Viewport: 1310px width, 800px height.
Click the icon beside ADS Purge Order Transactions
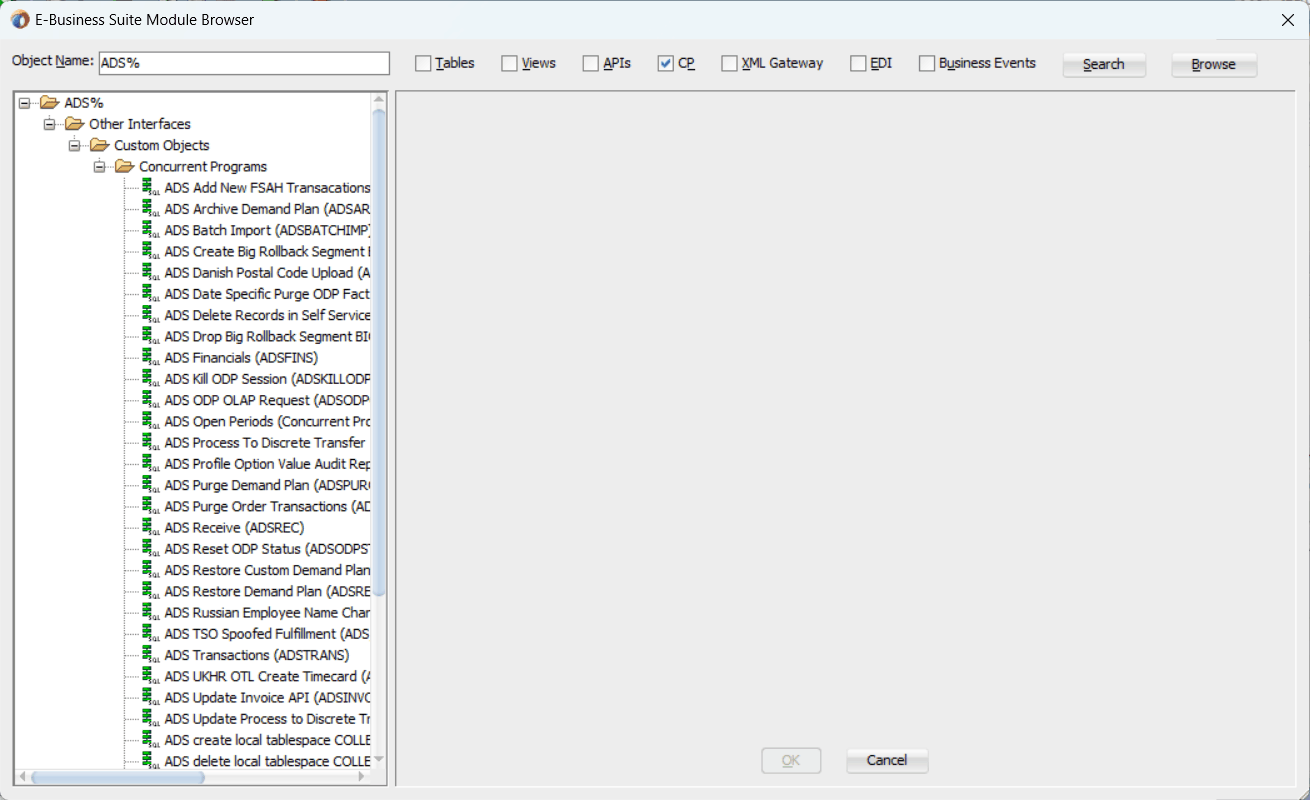tap(151, 506)
